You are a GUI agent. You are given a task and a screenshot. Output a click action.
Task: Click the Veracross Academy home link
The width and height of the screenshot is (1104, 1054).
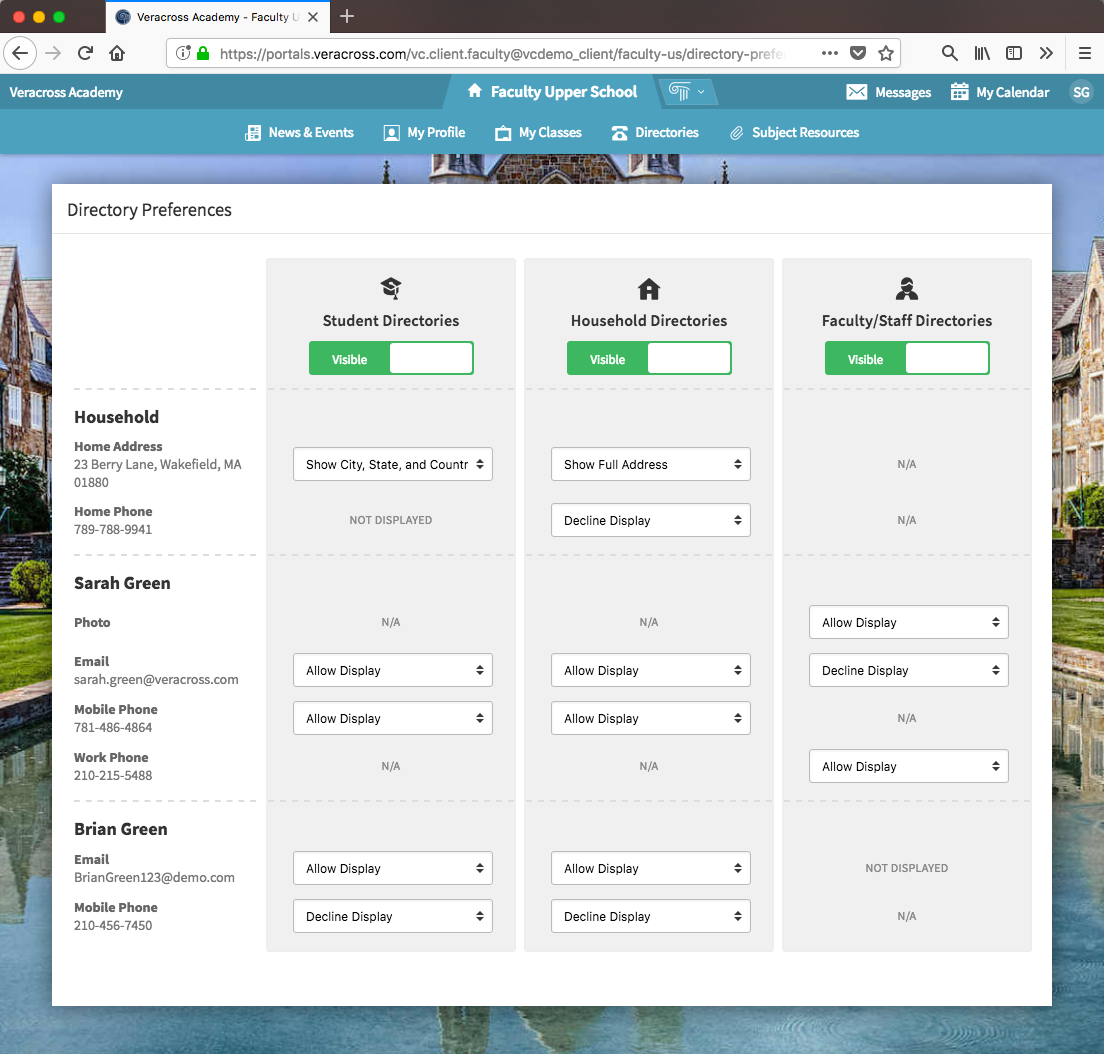(65, 91)
